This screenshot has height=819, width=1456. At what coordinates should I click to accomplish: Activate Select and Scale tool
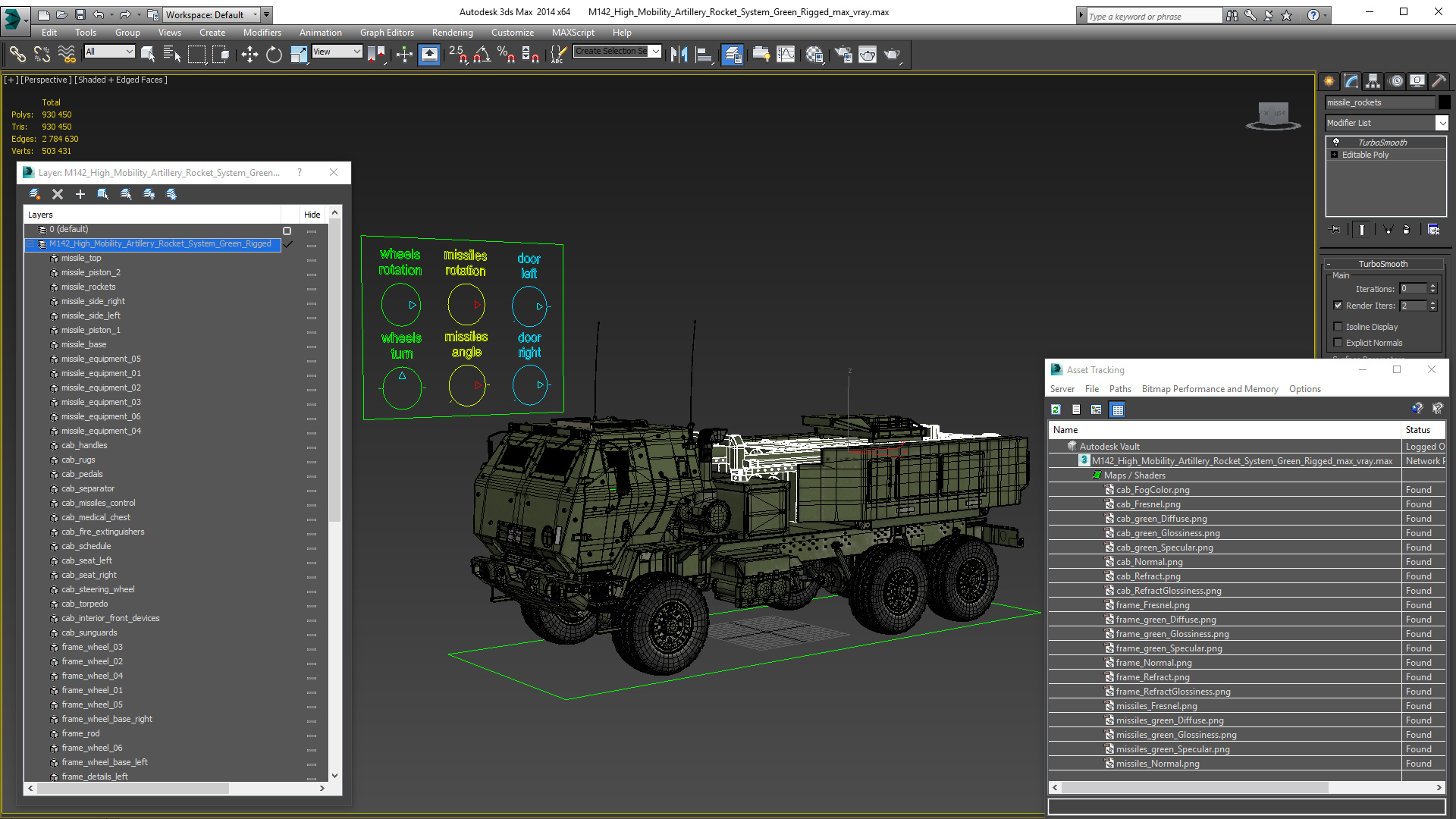299,54
